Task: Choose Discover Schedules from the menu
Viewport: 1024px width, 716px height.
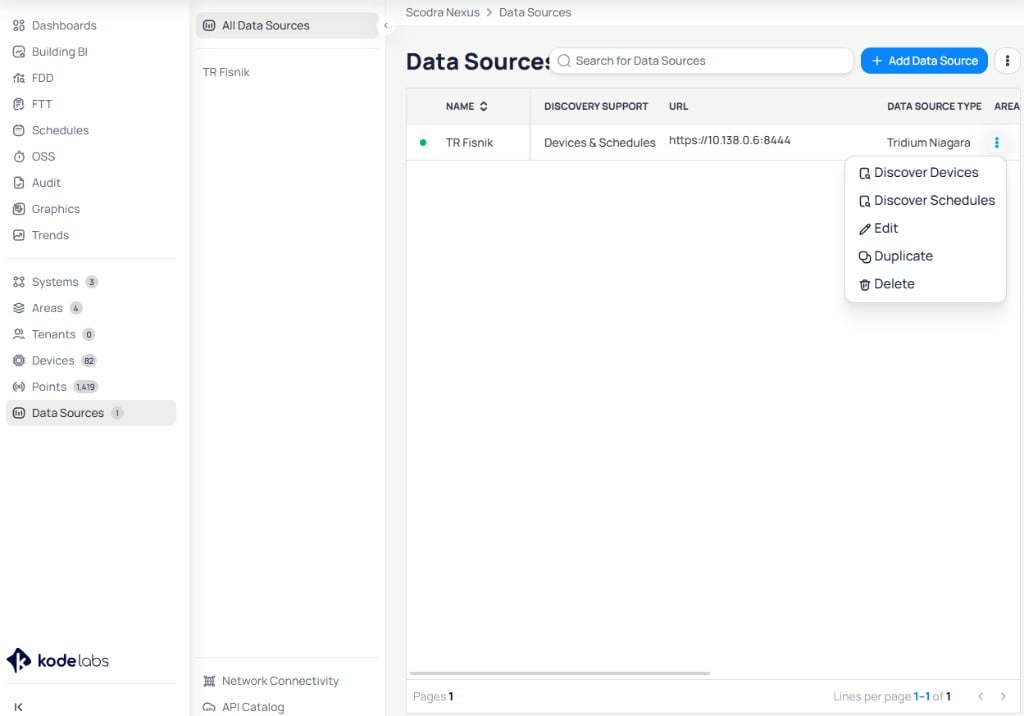Action: (x=925, y=201)
